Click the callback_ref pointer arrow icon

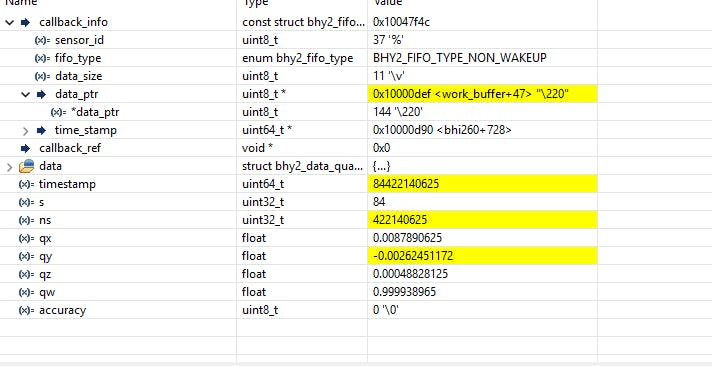tap(25, 148)
